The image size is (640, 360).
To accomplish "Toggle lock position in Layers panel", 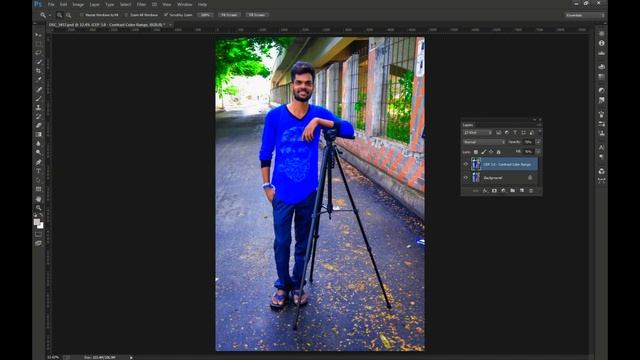I will 491,152.
